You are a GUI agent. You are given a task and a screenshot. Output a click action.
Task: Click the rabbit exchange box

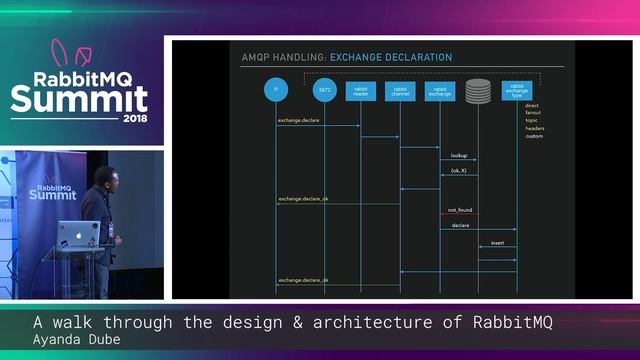(x=440, y=91)
